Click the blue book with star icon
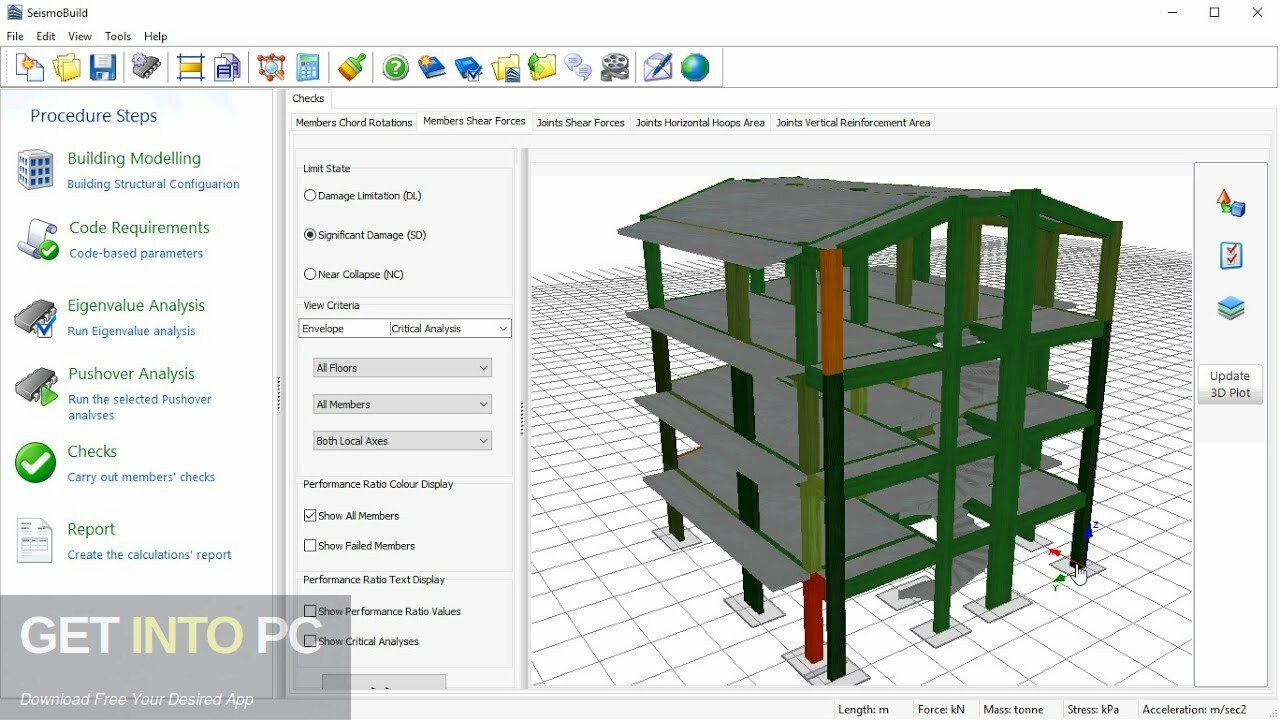Viewport: 1280px width, 720px height. point(432,67)
